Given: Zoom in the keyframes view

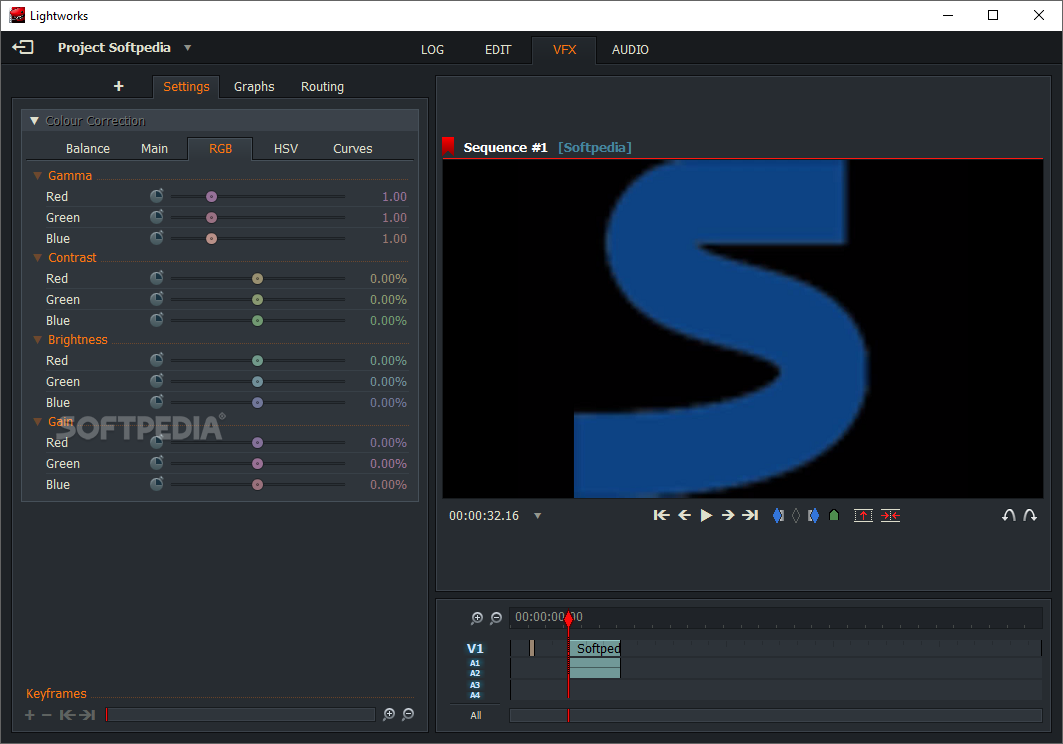Looking at the screenshot, I should coord(388,714).
